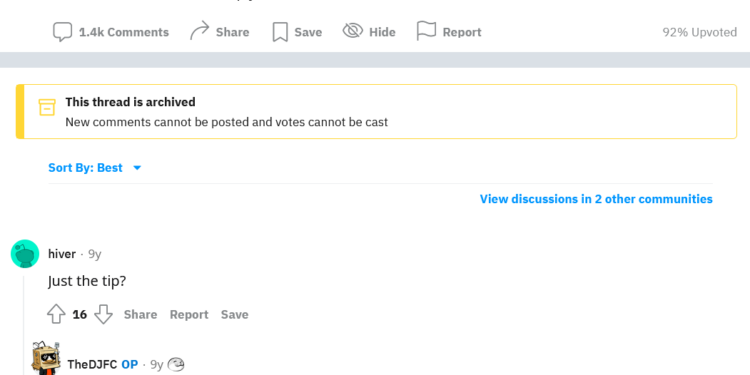Click the 9y timestamp next to TheDJFC
The width and height of the screenshot is (750, 375).
tap(157, 364)
